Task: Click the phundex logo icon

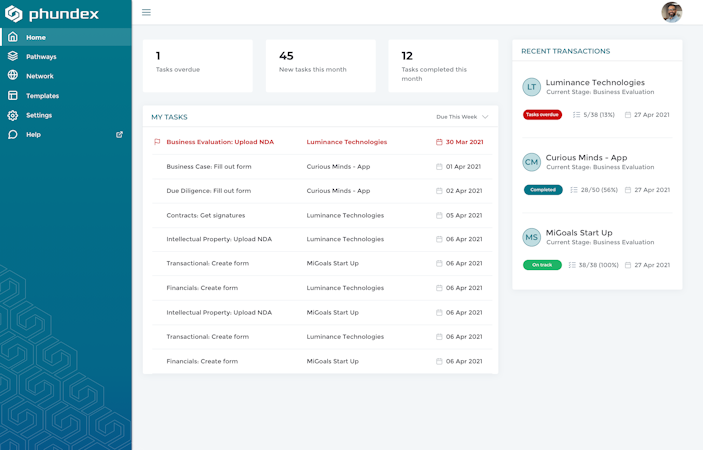Action: tap(13, 14)
